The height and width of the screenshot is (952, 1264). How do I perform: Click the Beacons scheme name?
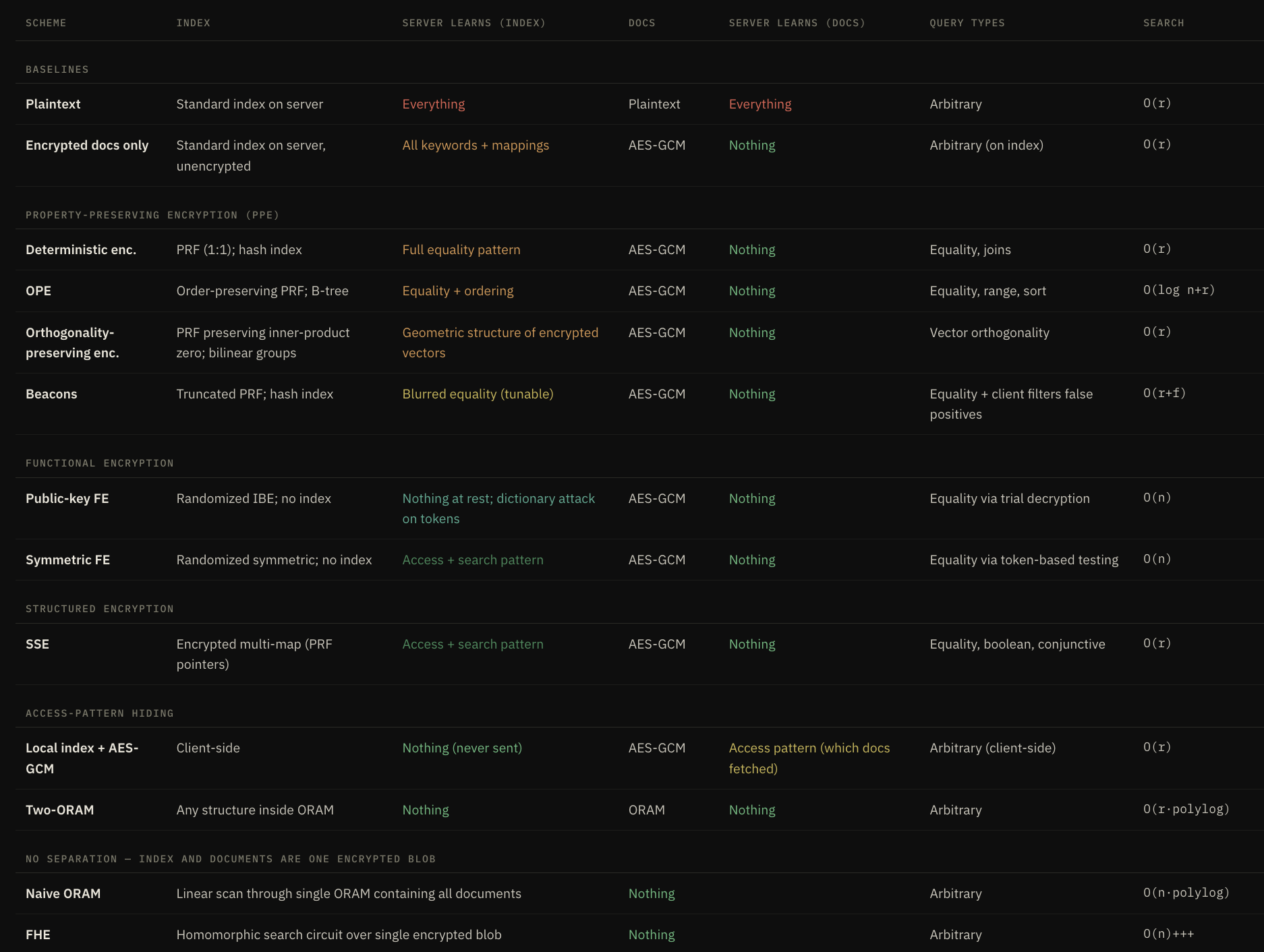51,394
